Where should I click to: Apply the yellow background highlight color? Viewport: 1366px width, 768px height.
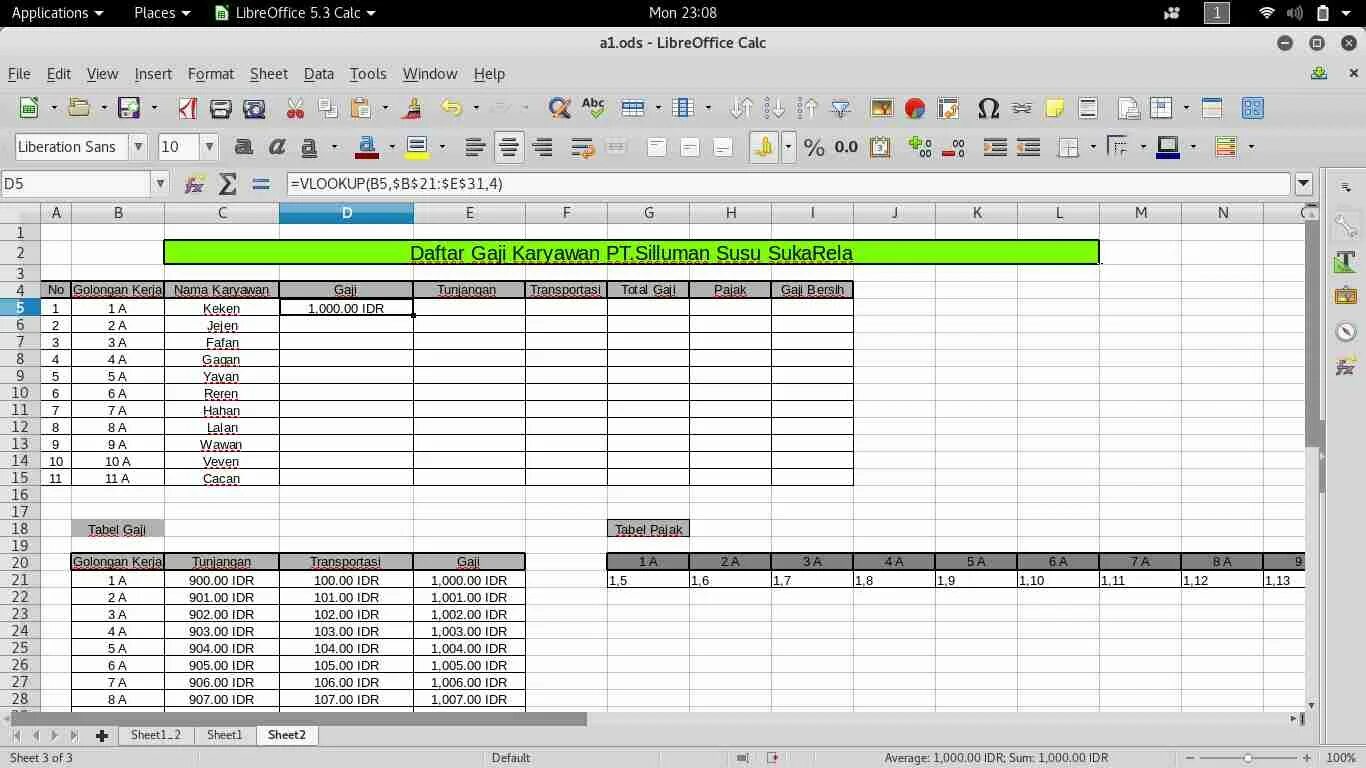(x=418, y=147)
